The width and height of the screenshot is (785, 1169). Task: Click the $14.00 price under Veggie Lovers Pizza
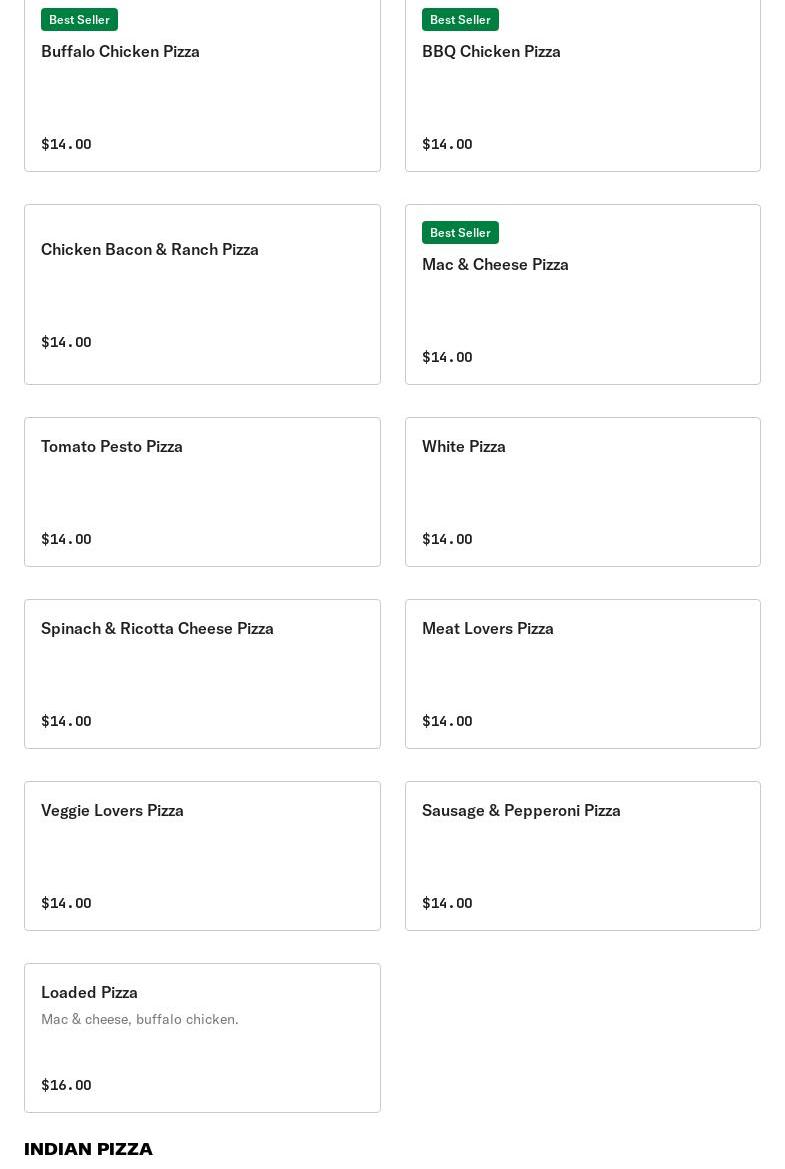click(x=66, y=904)
